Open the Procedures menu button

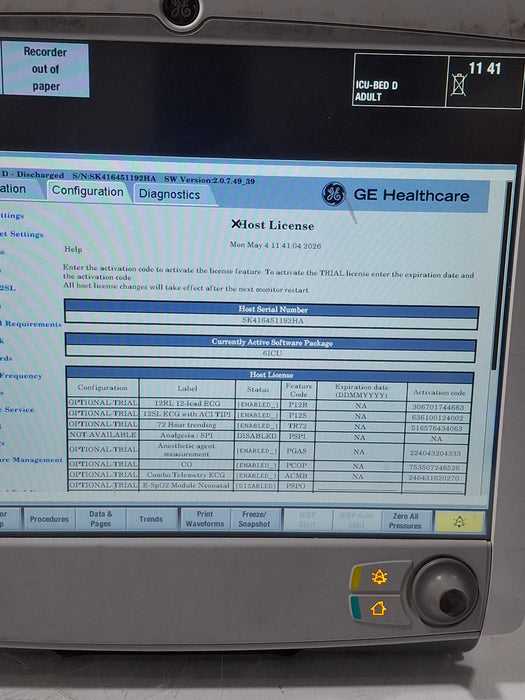pos(49,519)
